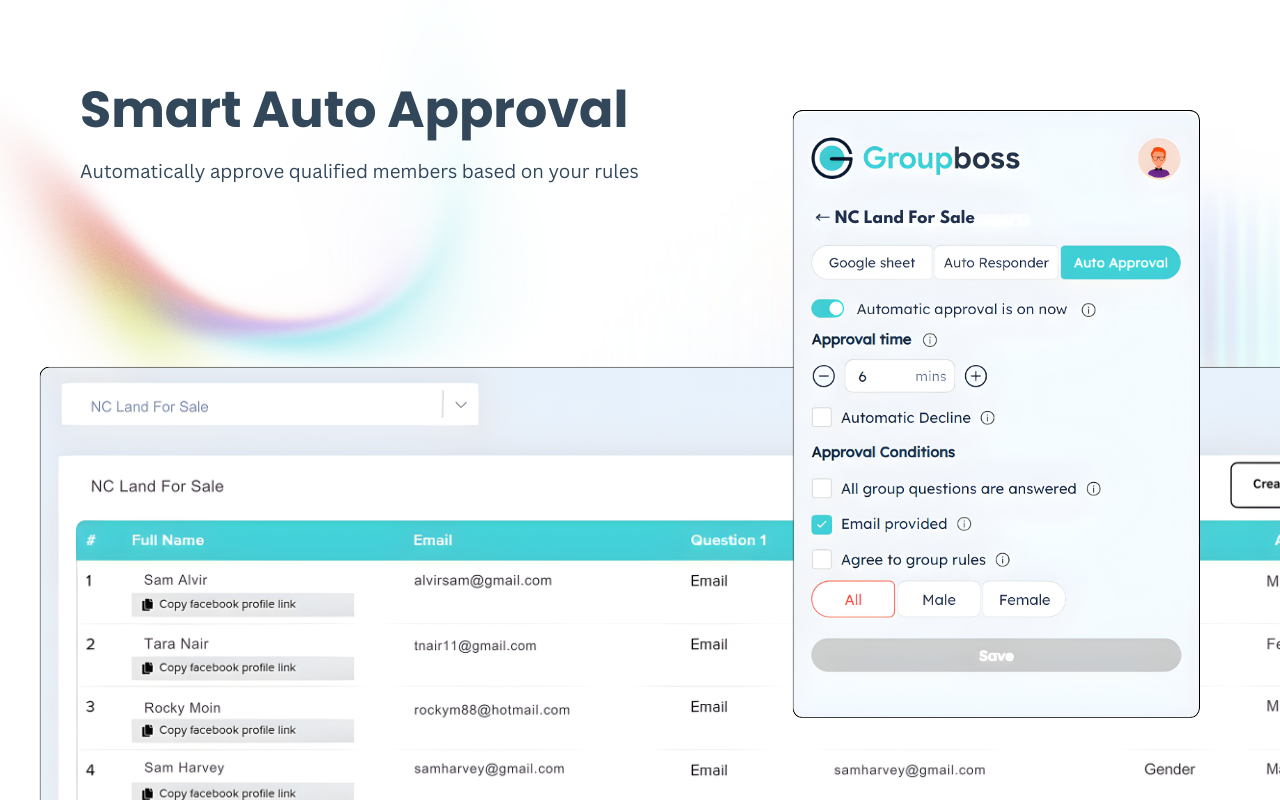The image size is (1280, 800).
Task: Click the name Tara Nair
Action: (177, 644)
